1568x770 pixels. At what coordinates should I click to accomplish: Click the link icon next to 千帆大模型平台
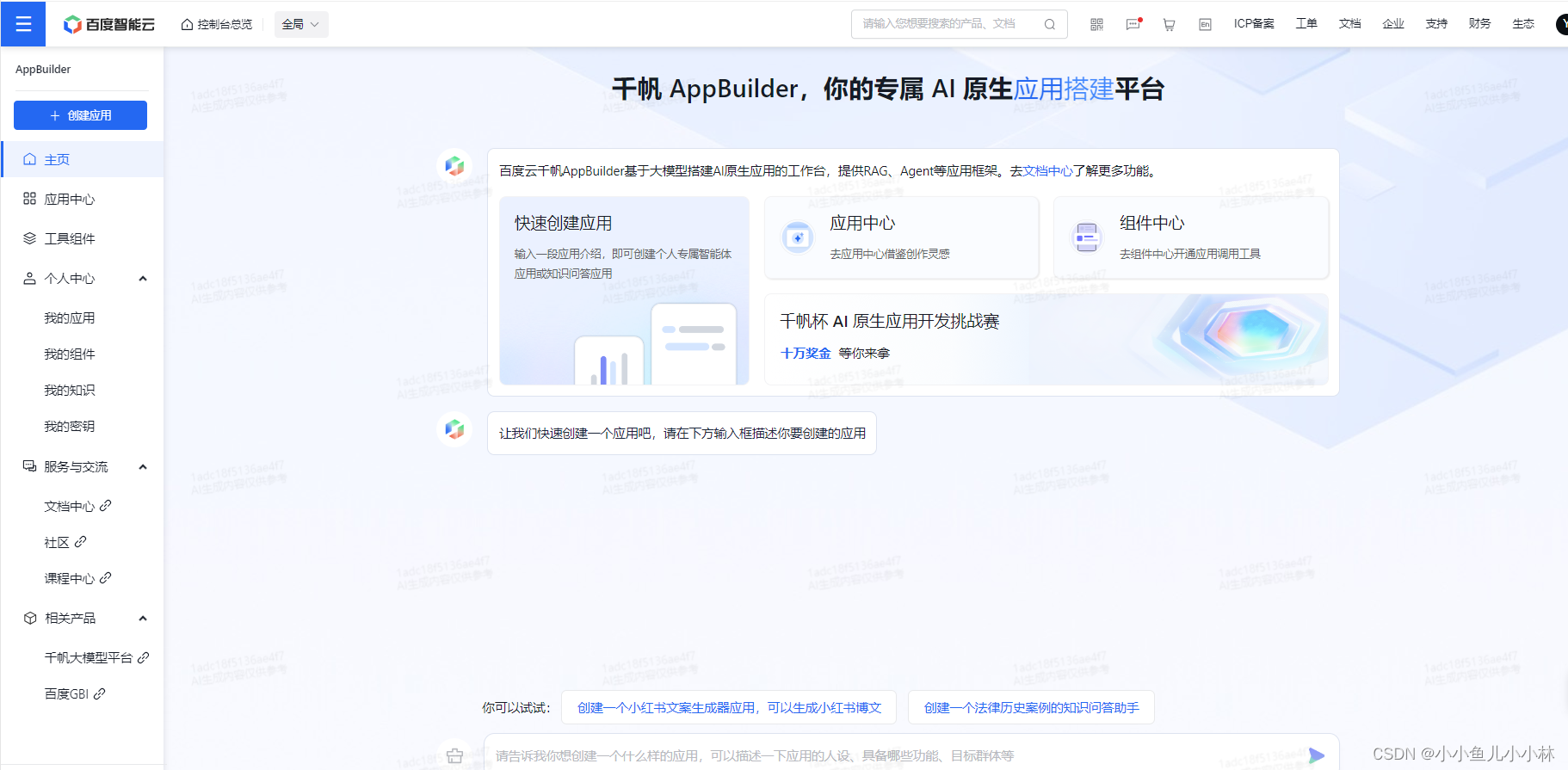click(x=144, y=657)
